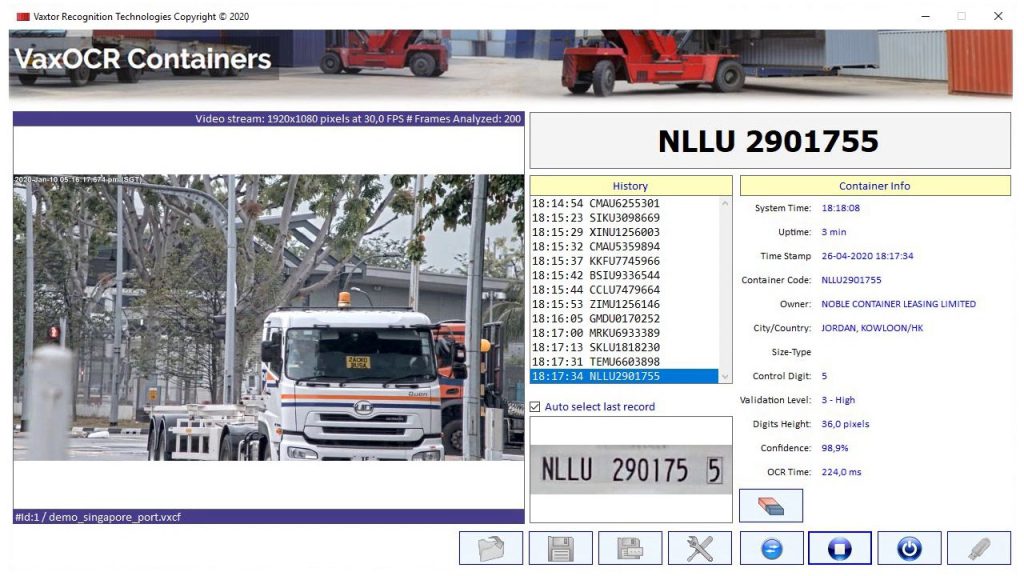Click the large NLLU 2901755 result display

(x=768, y=141)
